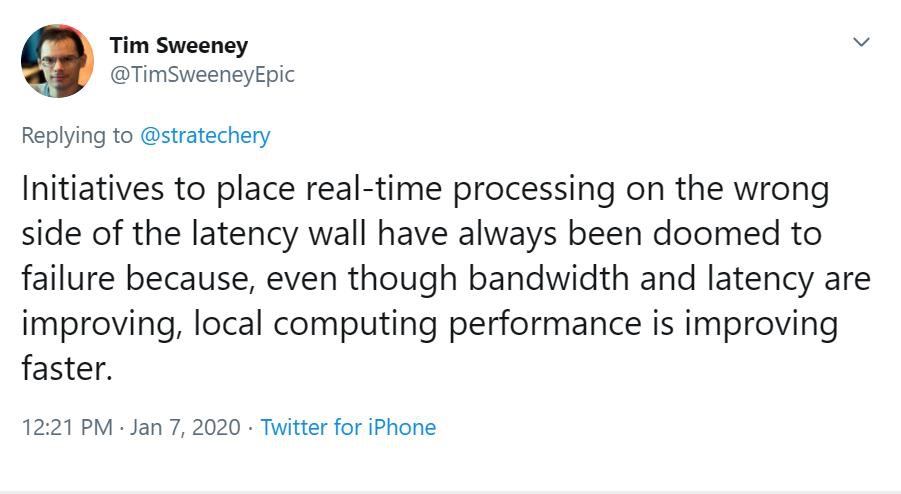The width and height of the screenshot is (901, 494).
Task: Open the Twitter for iPhone source link
Action: [x=348, y=428]
